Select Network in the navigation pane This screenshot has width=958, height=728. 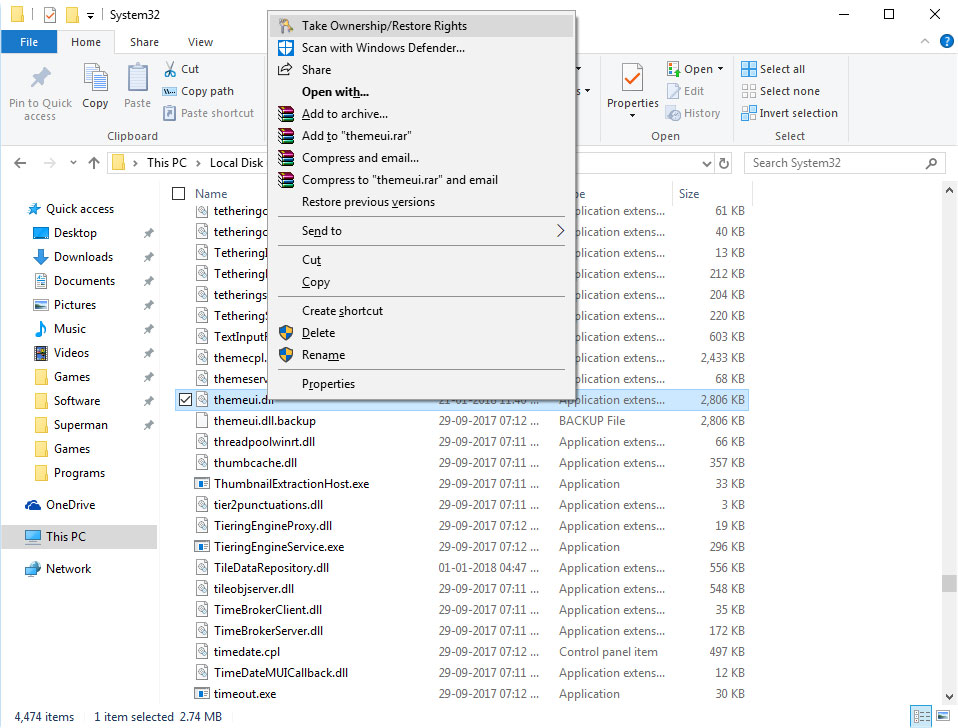[x=68, y=569]
